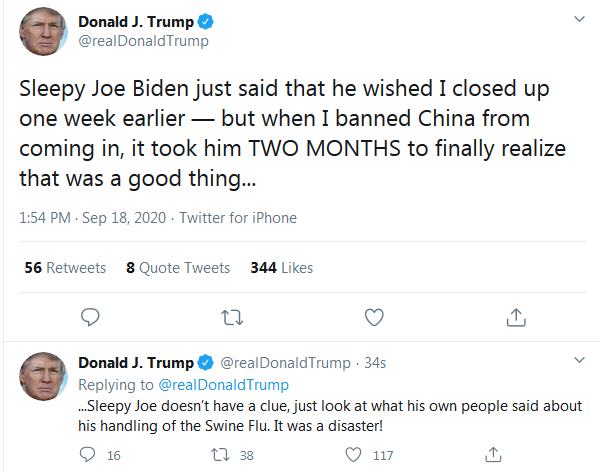The image size is (600, 472).
Task: Open Donald J. Trump profile picture on main tweet
Action: pos(43,31)
